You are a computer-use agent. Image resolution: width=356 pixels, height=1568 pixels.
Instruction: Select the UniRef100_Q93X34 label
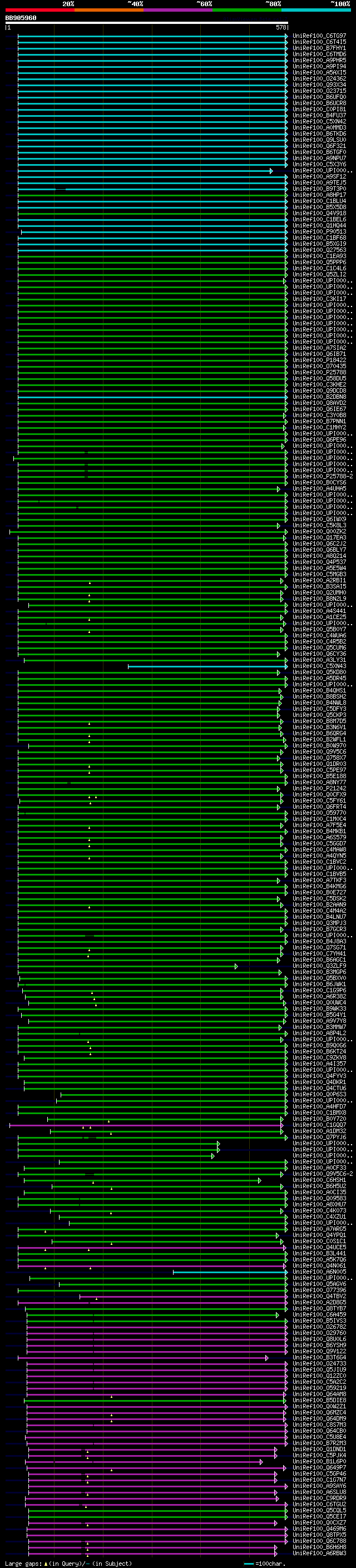[x=319, y=85]
